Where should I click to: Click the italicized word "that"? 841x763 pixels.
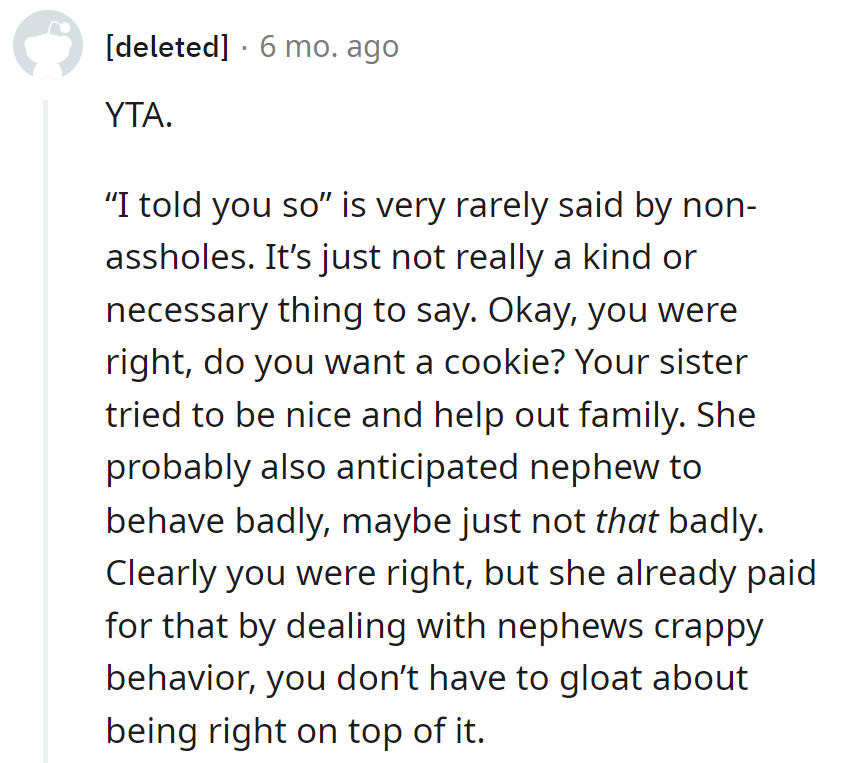[x=627, y=521]
